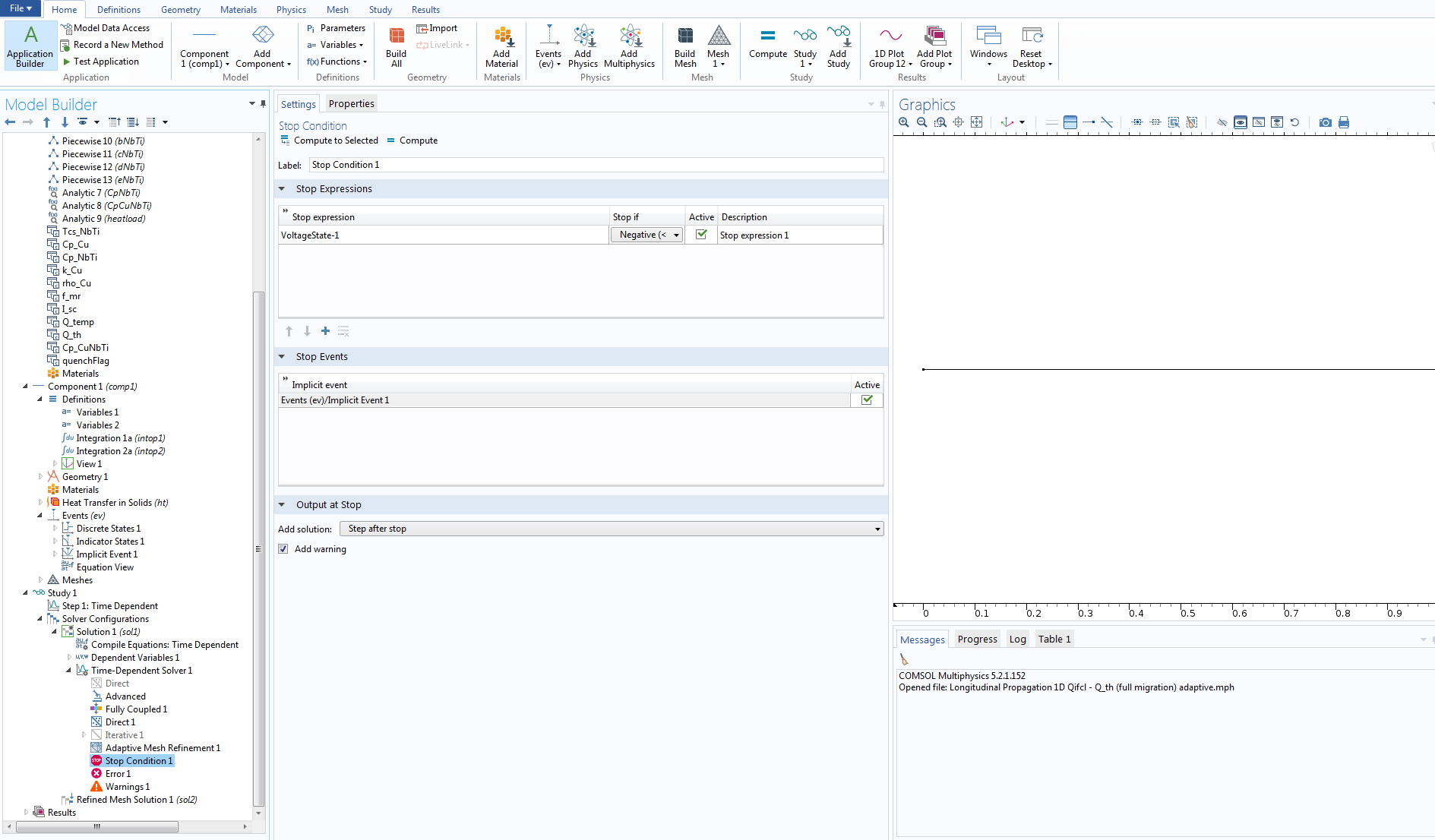Viewport: 1435px width, 840px height.
Task: Switch to the Physics ribbon tab
Action: (x=291, y=10)
